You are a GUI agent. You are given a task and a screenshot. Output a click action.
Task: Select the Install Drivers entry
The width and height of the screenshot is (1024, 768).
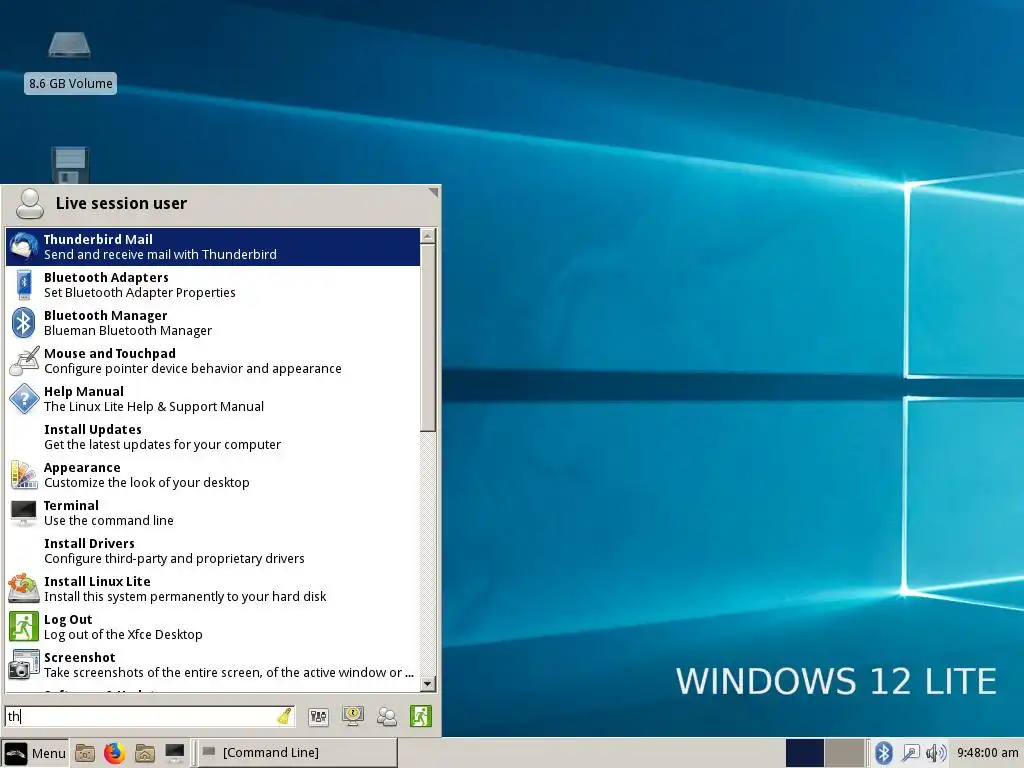tap(213, 551)
